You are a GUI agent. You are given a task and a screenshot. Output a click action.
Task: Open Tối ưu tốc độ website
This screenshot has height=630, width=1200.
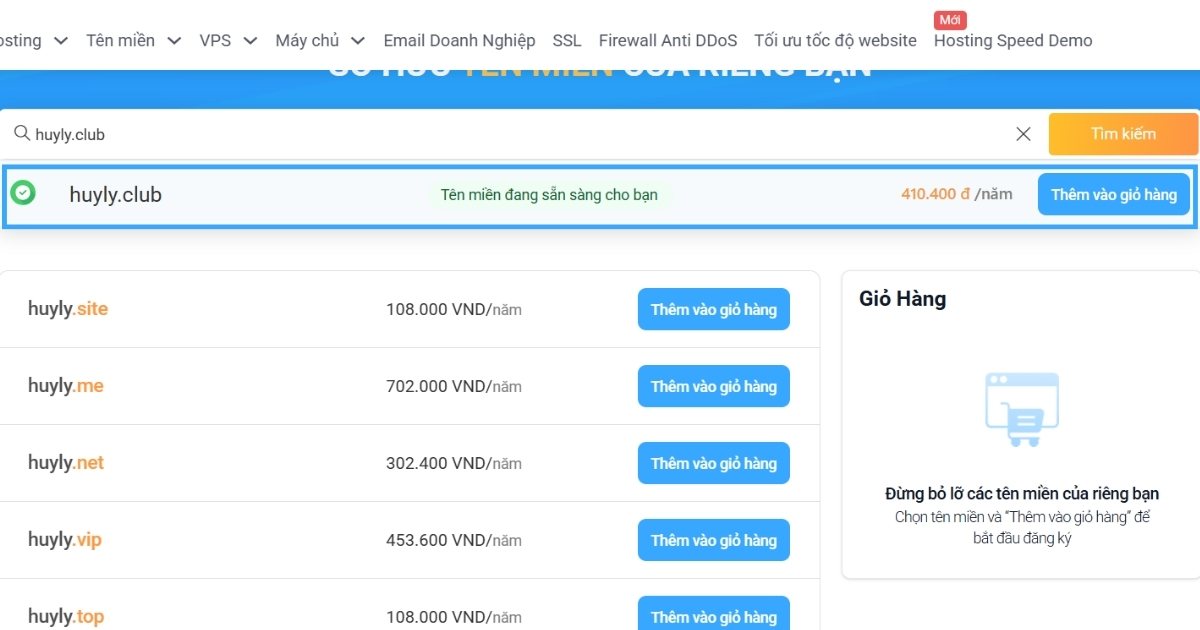click(835, 41)
